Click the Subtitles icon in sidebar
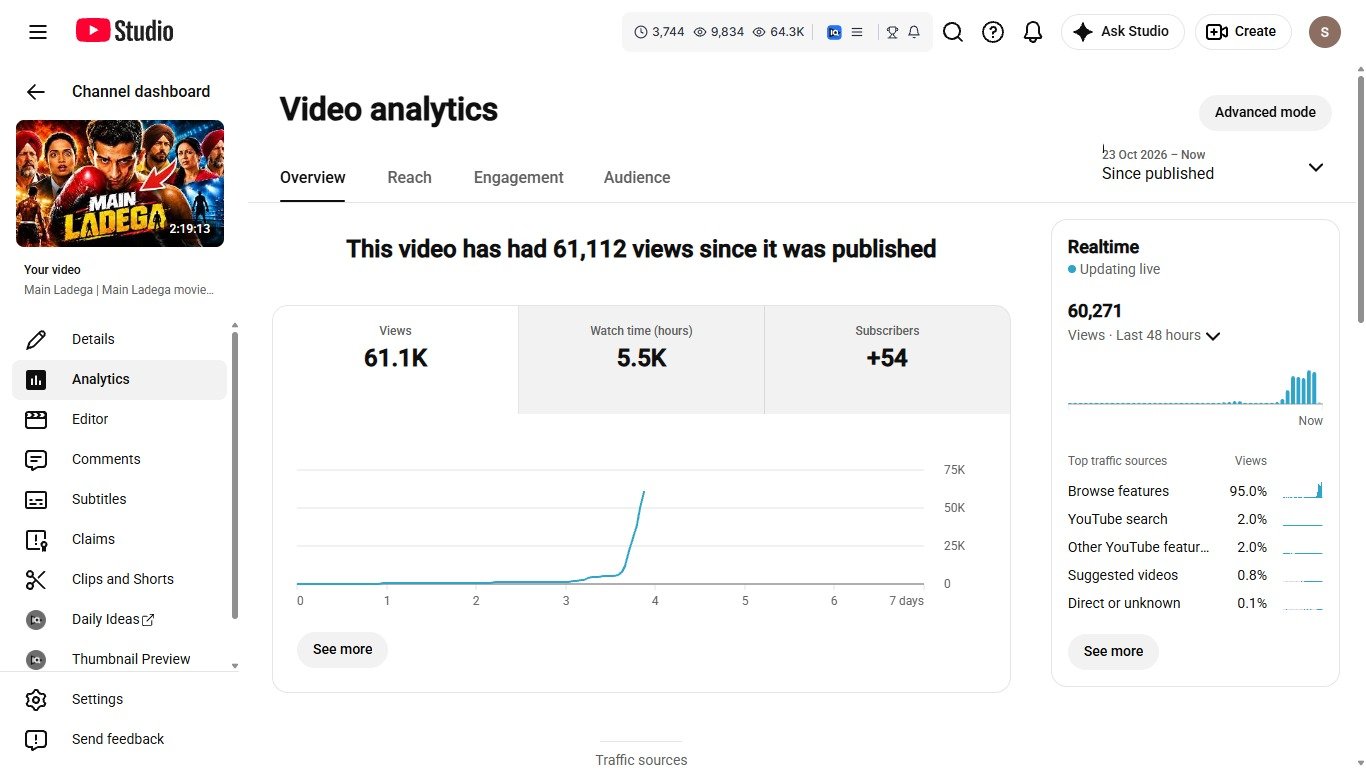This screenshot has height=768, width=1366. [36, 499]
